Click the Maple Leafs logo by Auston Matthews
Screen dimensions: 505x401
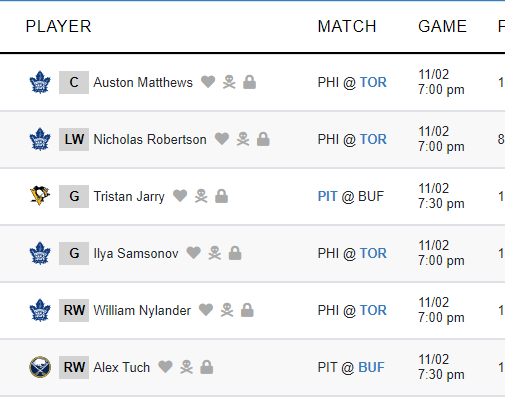[x=40, y=82]
